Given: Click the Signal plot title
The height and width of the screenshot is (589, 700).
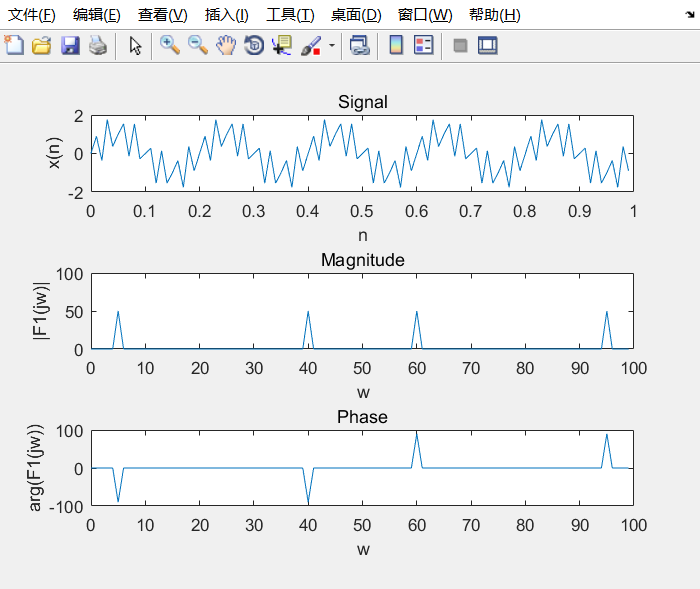Looking at the screenshot, I should [x=362, y=102].
